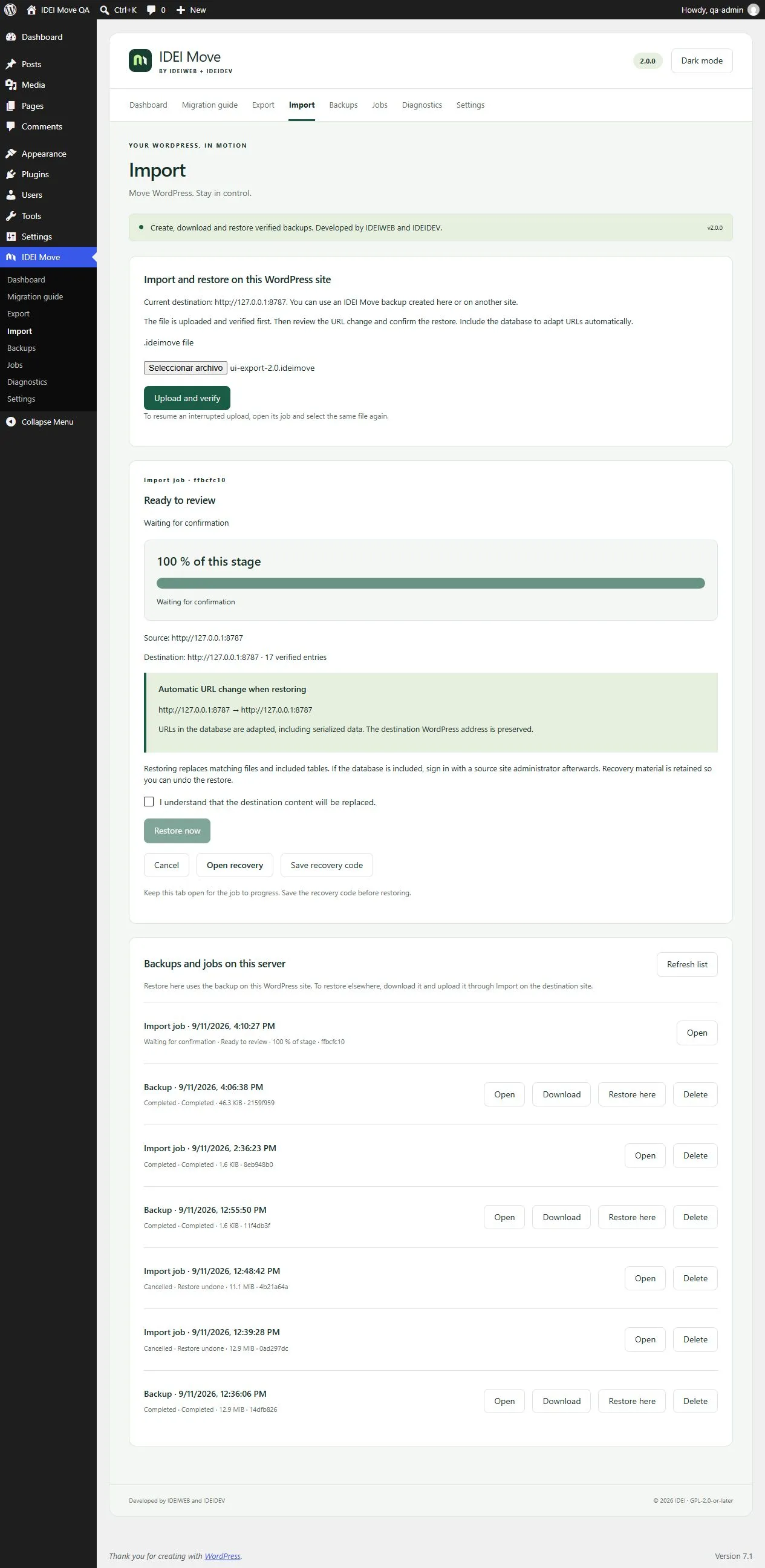Click the Collapse Menu arrow icon
This screenshot has height=1568, width=765.
point(11,422)
